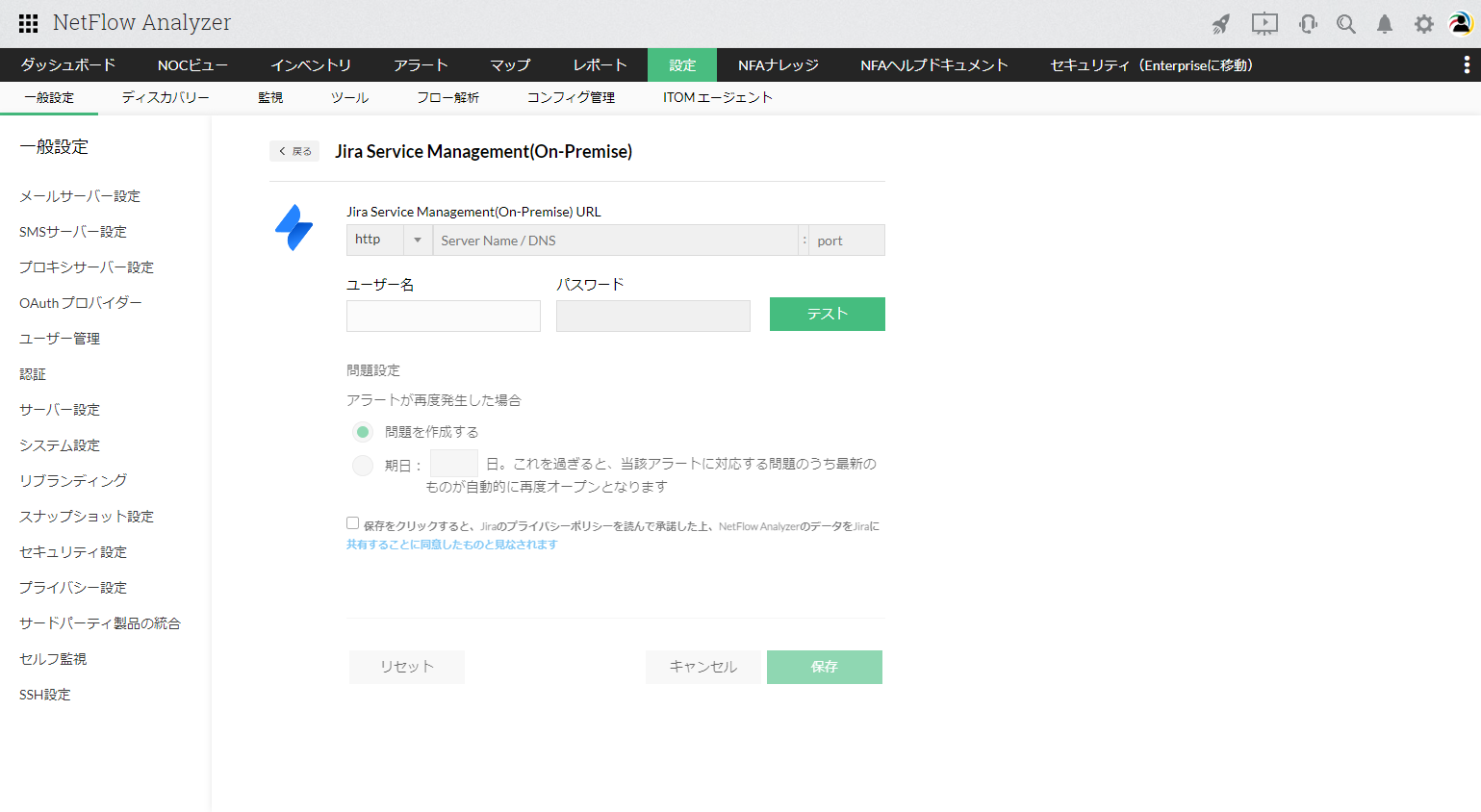Show notifications via bell icon
This screenshot has height=812, width=1481.
click(x=1385, y=24)
